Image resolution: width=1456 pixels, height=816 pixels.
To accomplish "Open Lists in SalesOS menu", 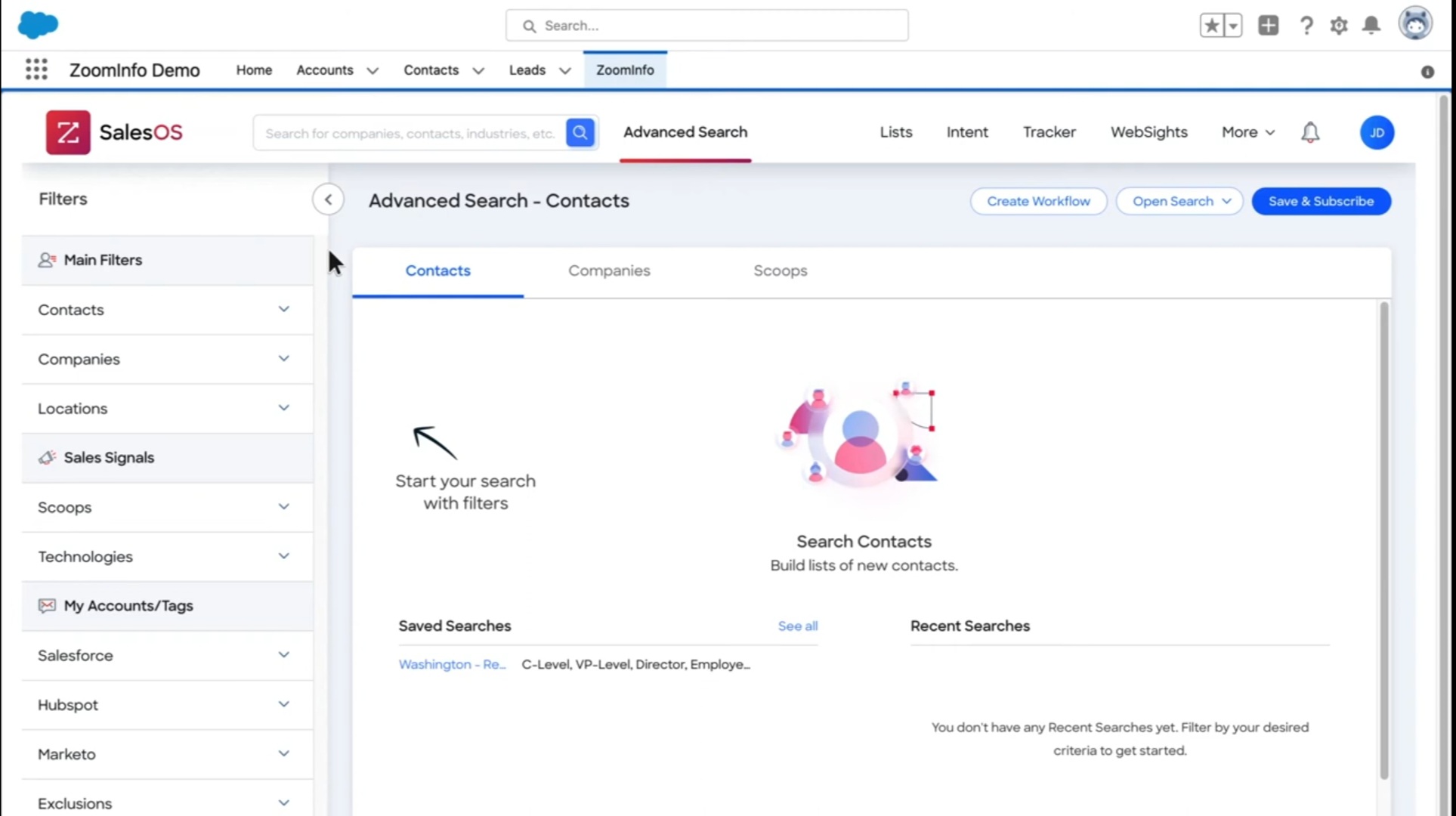I will [896, 132].
